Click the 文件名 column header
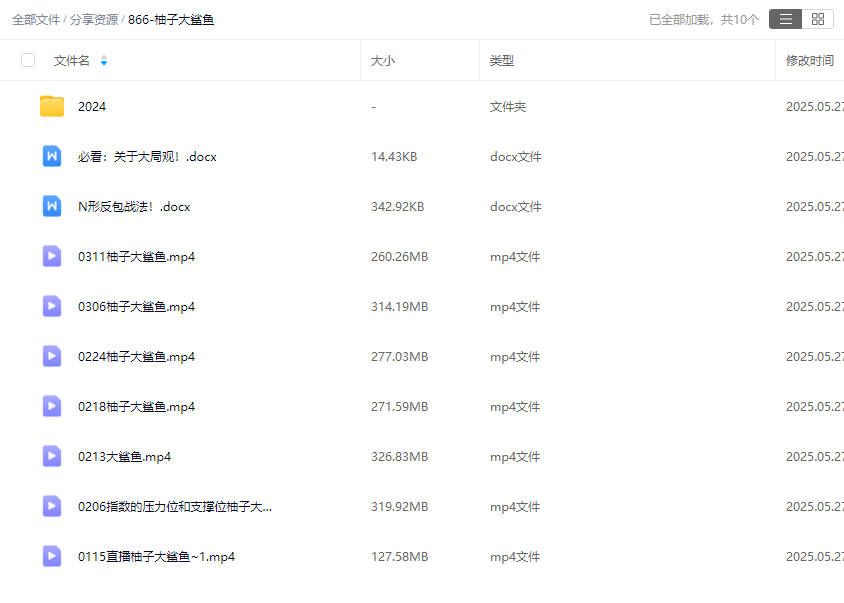Screen dimensions: 844x603 (71, 60)
